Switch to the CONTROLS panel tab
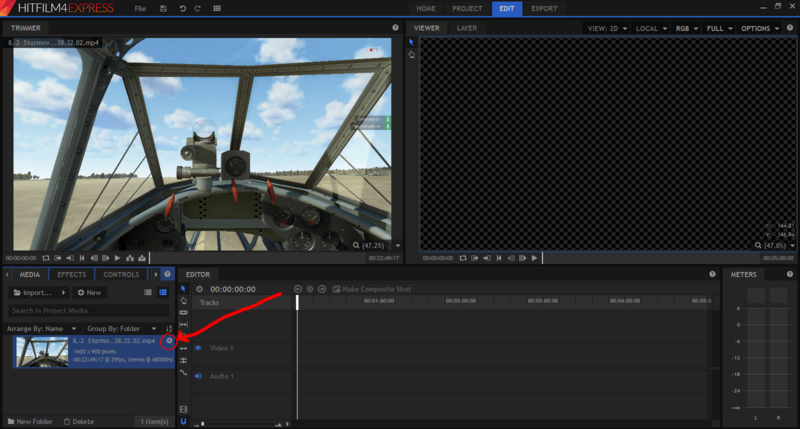Image resolution: width=800 pixels, height=429 pixels. click(x=121, y=274)
